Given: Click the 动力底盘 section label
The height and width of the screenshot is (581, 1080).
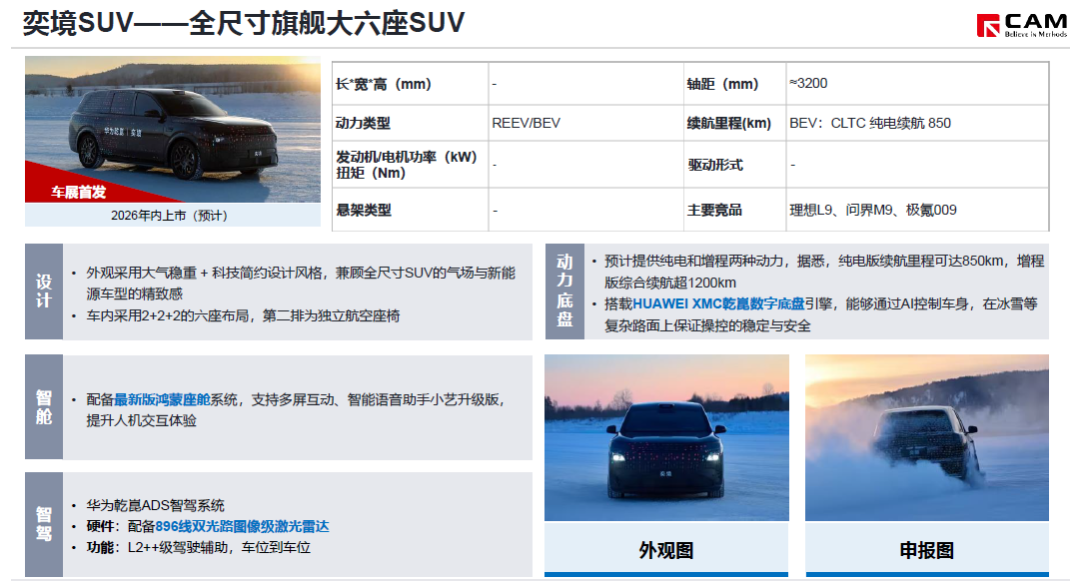Looking at the screenshot, I should [x=565, y=291].
